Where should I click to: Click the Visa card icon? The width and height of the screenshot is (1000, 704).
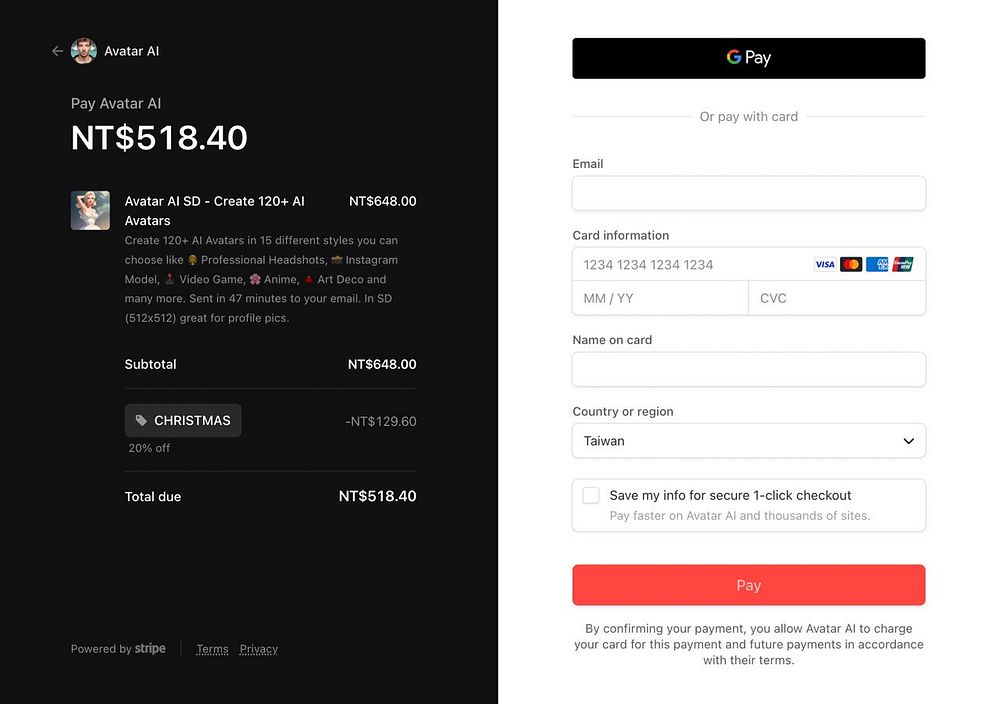point(824,265)
